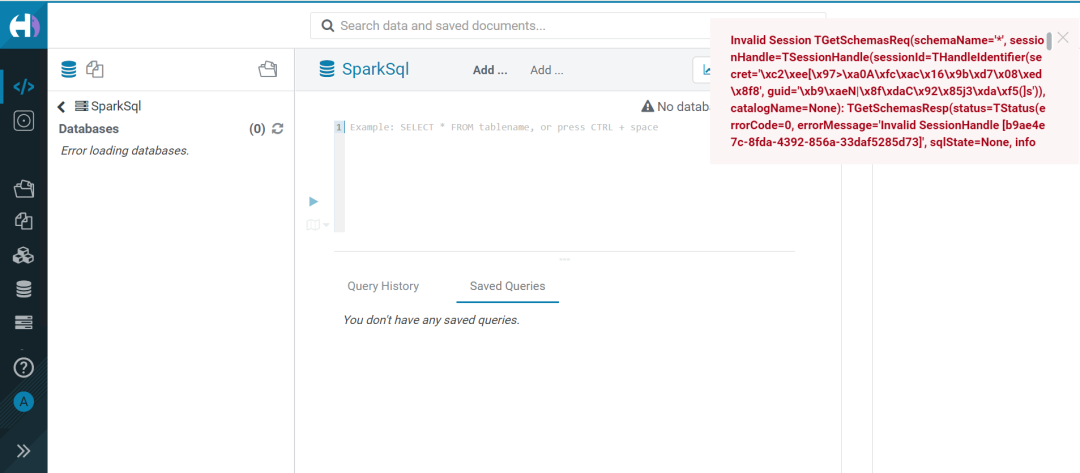Switch to the Saved Queries tab

[508, 286]
